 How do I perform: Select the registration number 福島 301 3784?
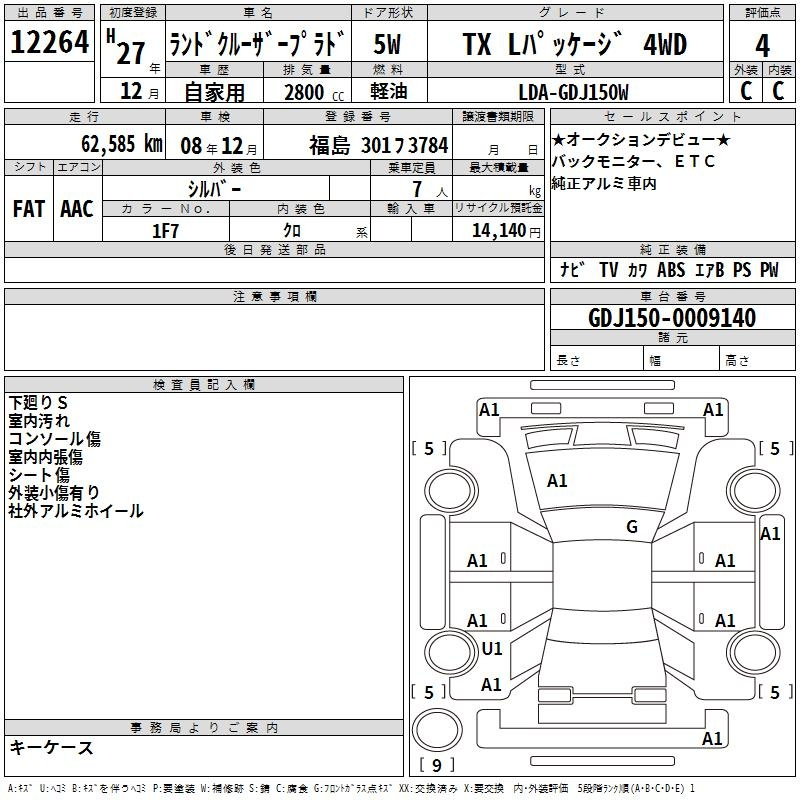[x=379, y=145]
